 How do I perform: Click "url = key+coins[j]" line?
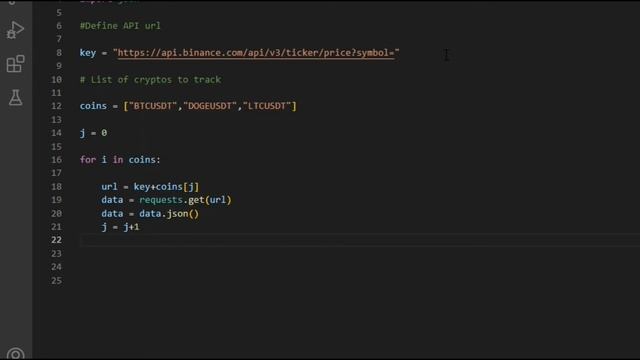click(x=150, y=187)
